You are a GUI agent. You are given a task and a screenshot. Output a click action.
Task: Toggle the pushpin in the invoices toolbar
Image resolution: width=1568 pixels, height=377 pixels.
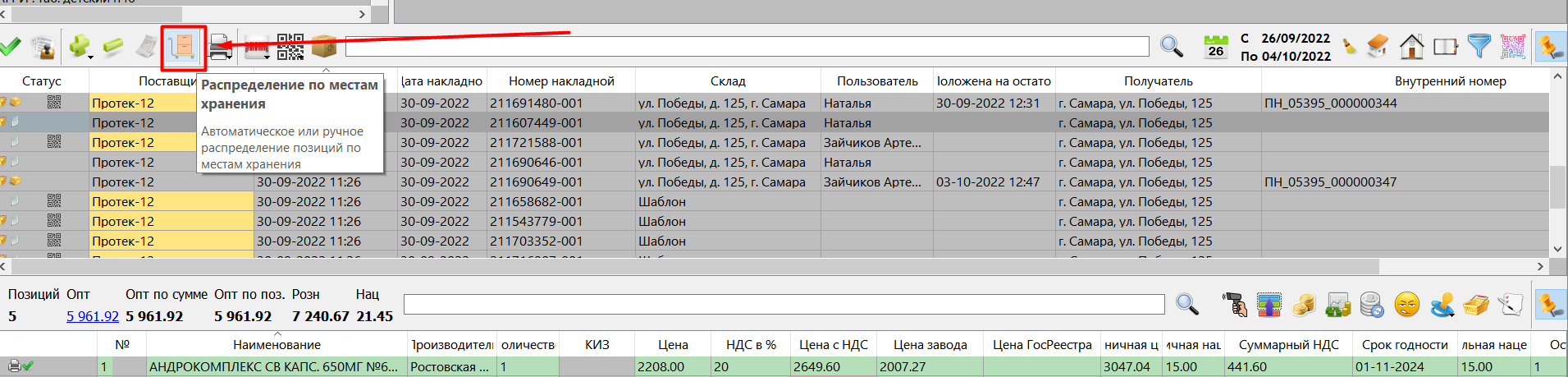tap(1550, 47)
